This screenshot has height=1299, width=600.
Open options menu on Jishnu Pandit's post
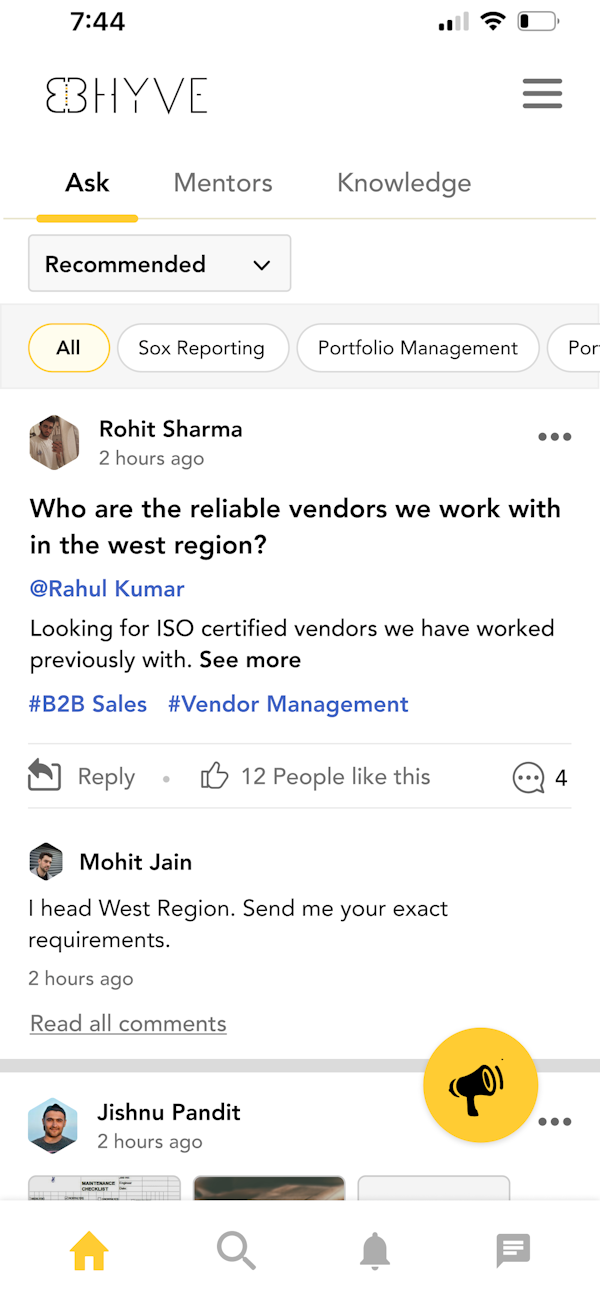tap(554, 1121)
